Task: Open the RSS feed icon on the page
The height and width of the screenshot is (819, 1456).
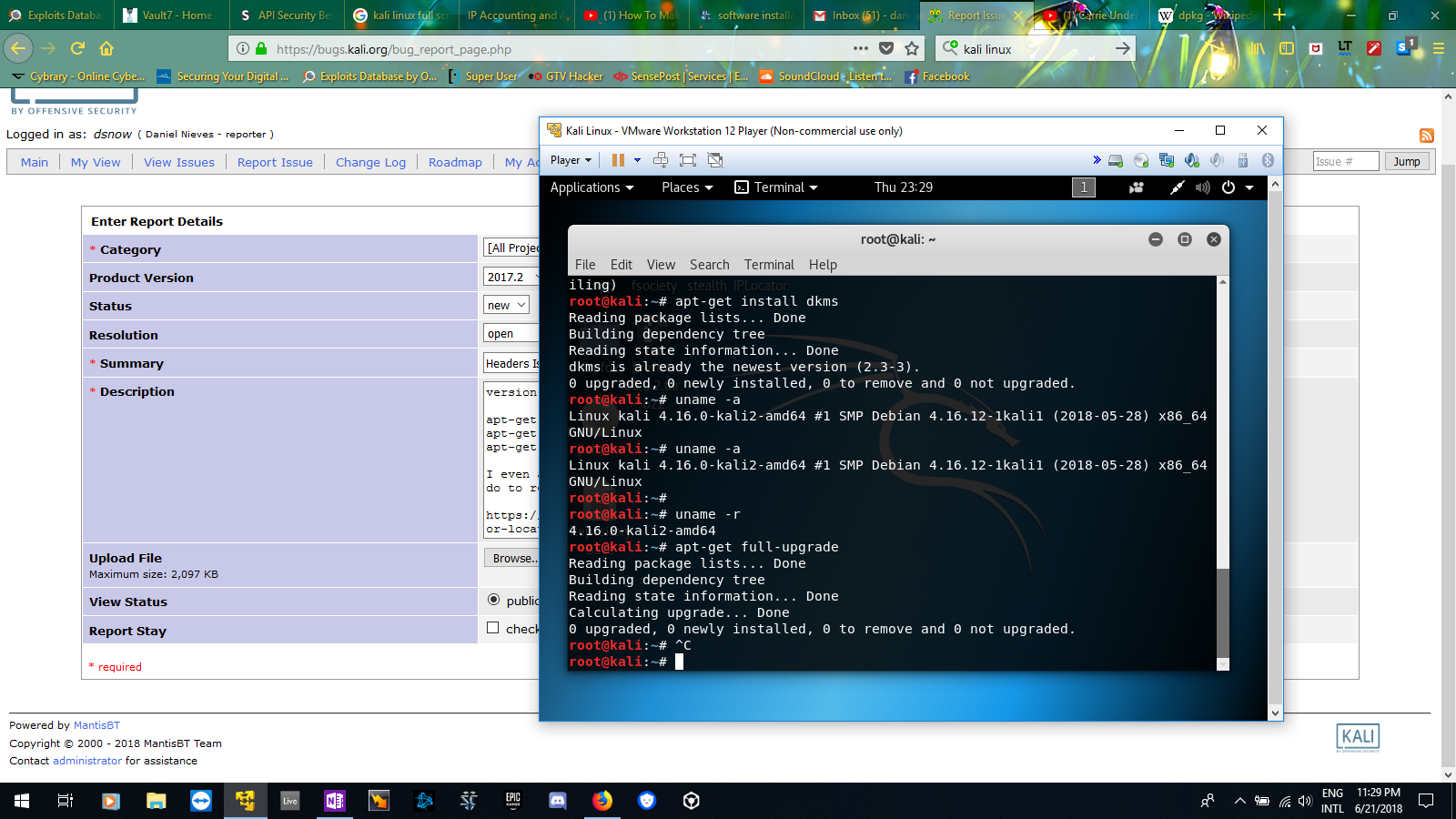Action: (1426, 136)
